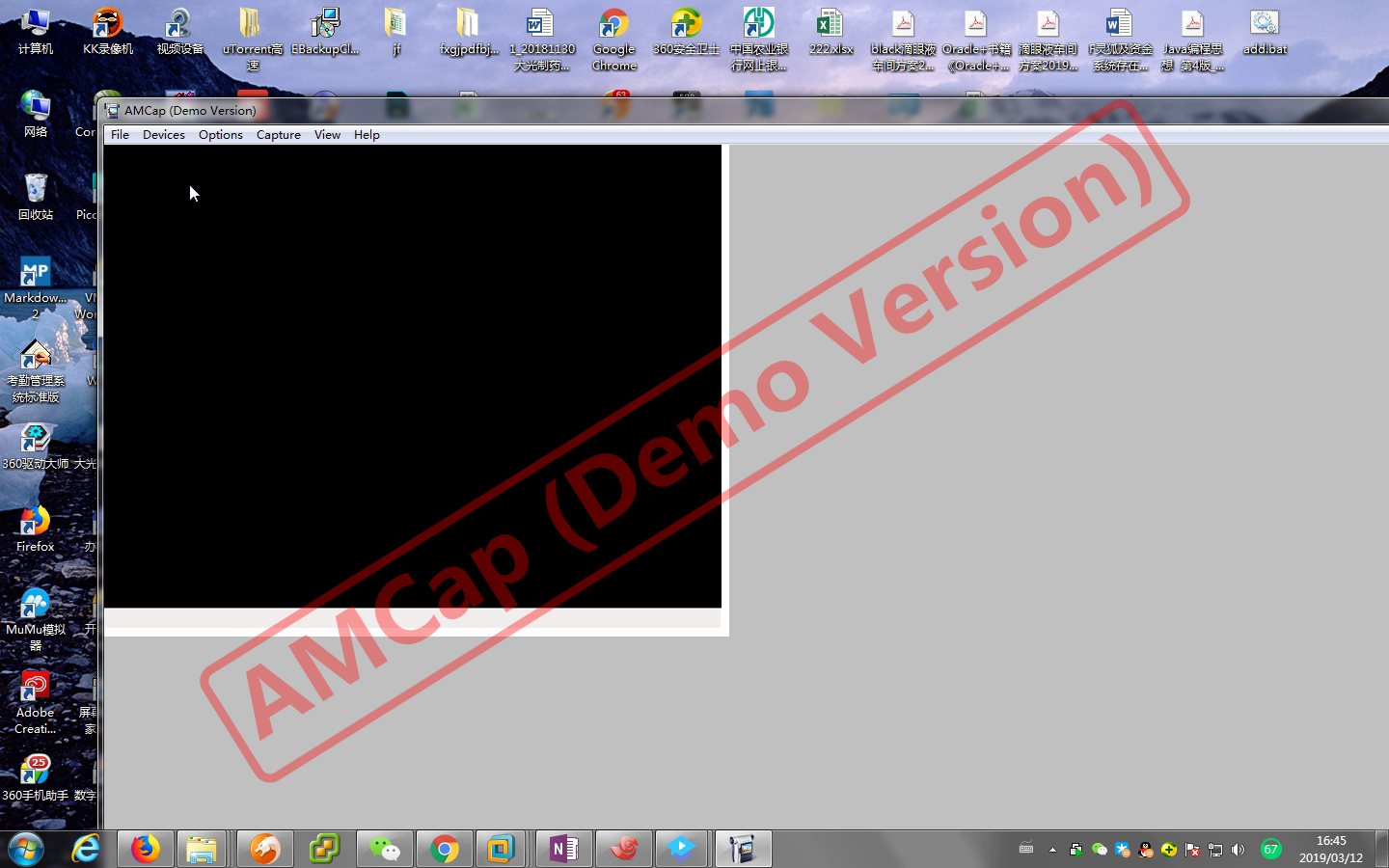The width and height of the screenshot is (1389, 868).
Task: Switch to OneNote in the taskbar
Action: [564, 849]
